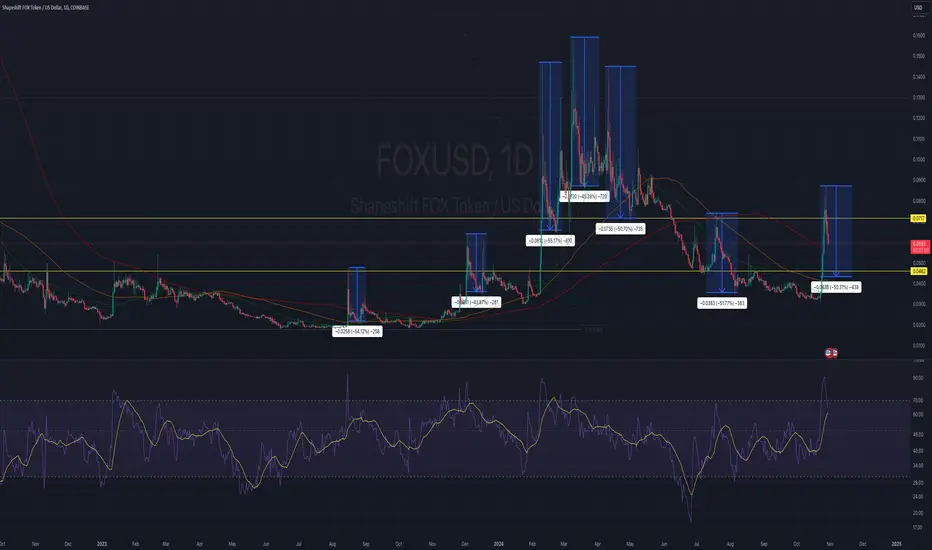Click the measurement label showing −51.77% −383
932x550 pixels.
click(722, 303)
